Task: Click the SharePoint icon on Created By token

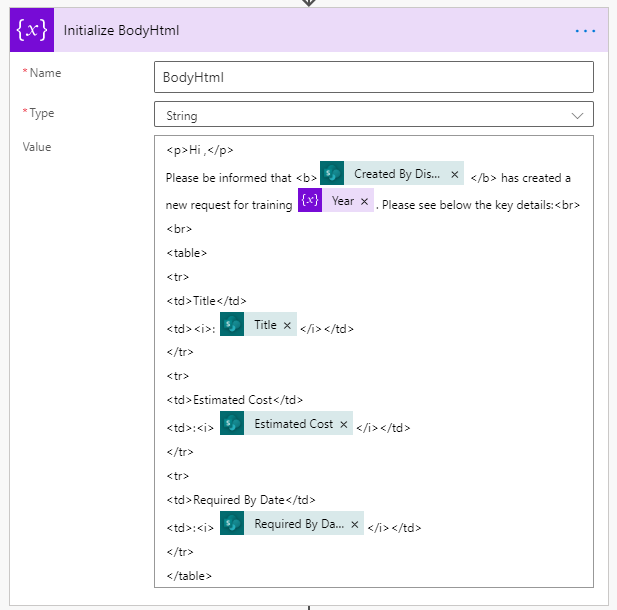Action: pos(332,174)
